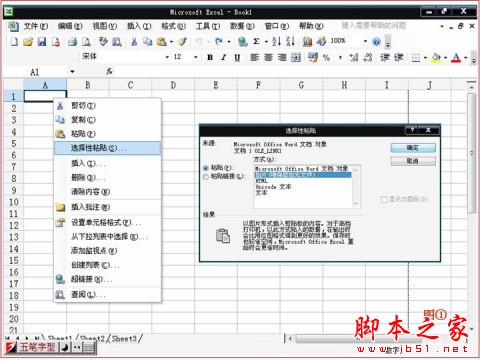The image size is (480, 360).
Task: Click the Underline formatting icon
Action: point(237,57)
